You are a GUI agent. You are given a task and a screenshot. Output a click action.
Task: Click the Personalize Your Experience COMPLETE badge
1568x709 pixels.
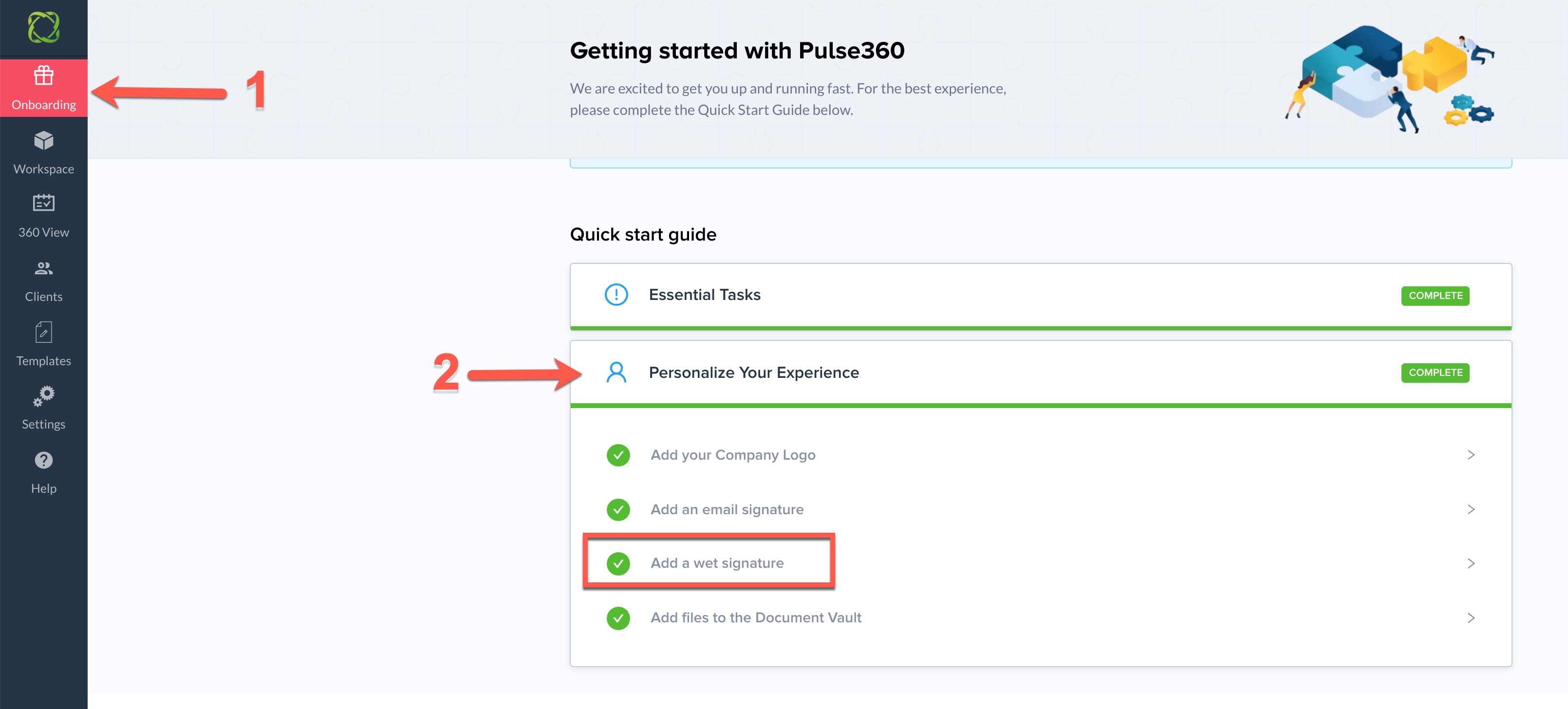[x=1435, y=373]
